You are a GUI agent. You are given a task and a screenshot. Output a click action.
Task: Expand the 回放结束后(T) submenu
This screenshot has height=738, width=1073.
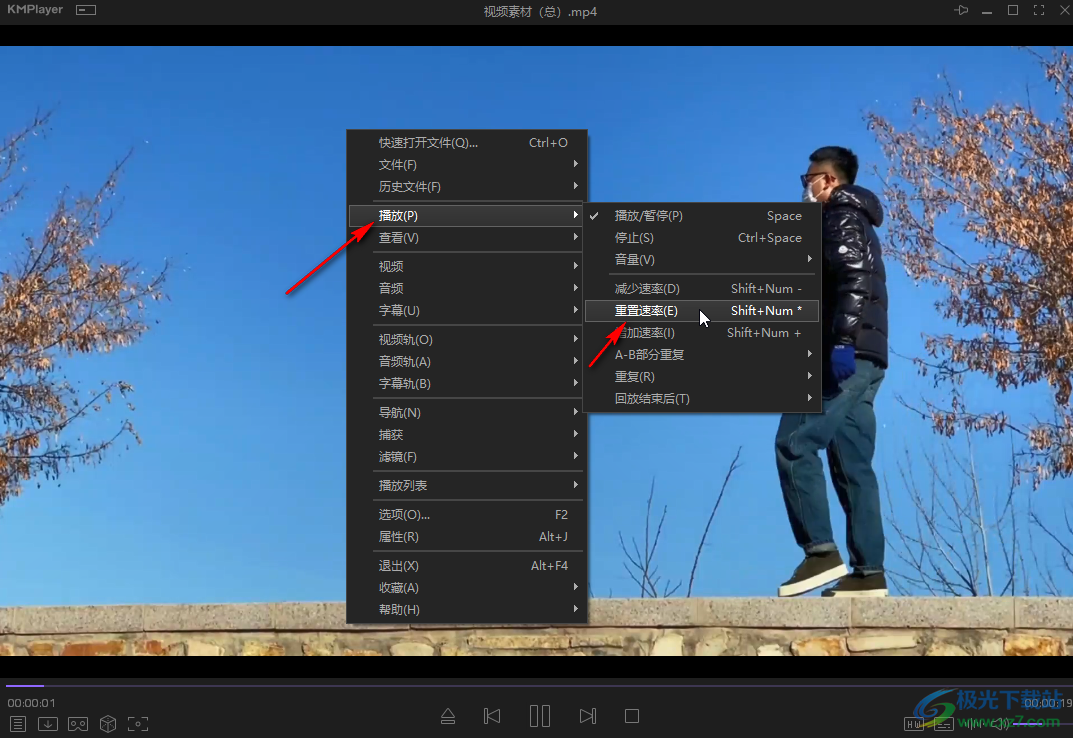point(702,398)
